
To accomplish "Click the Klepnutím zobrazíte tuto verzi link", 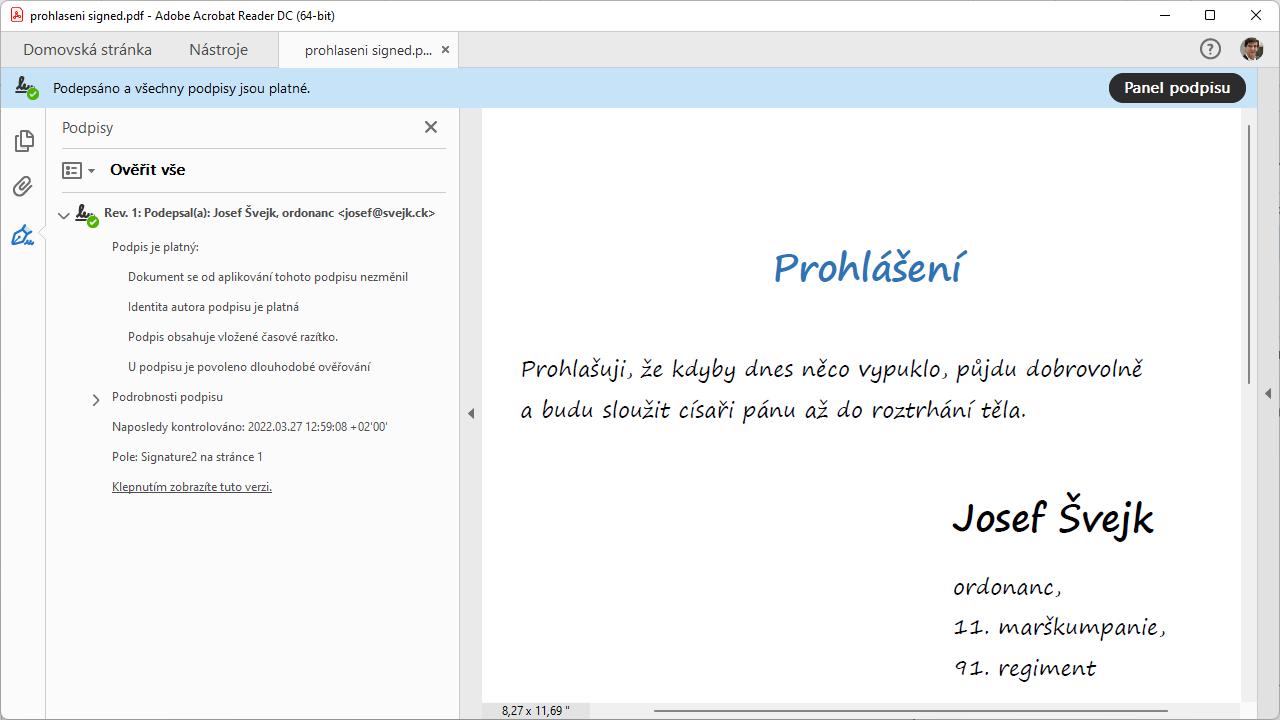I will [192, 487].
